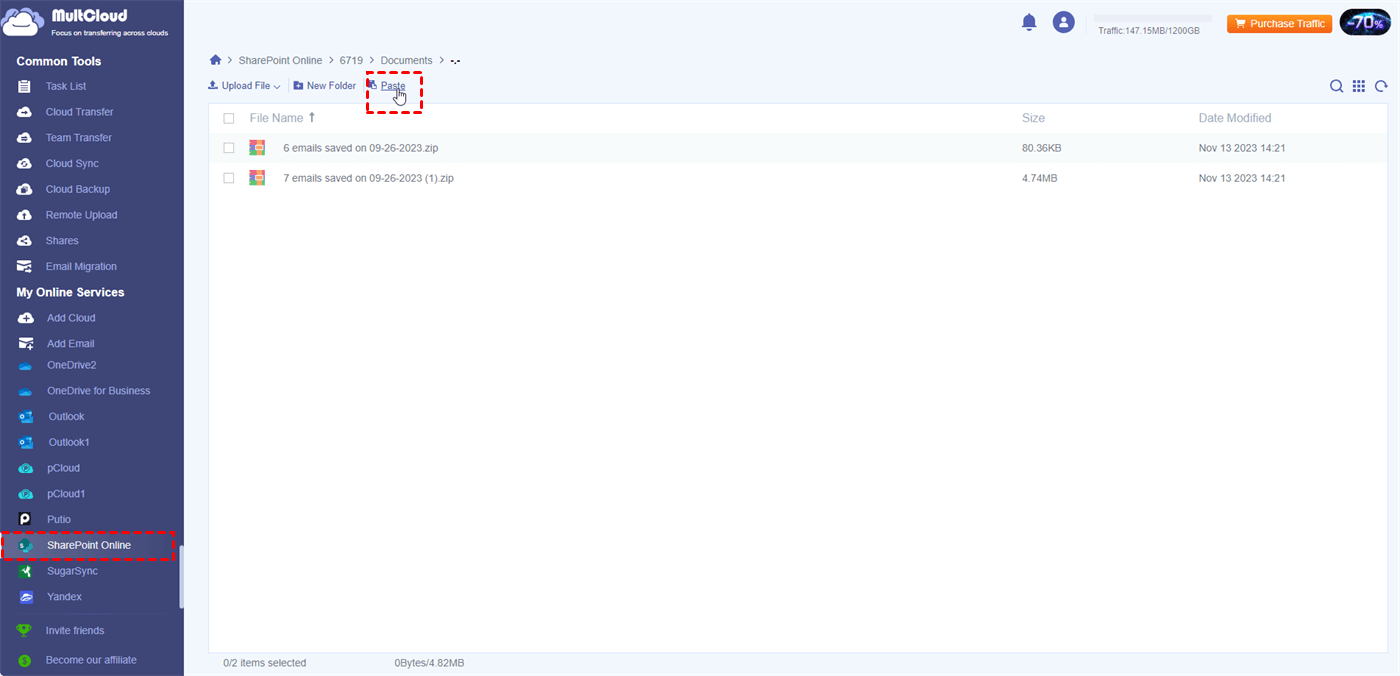Click the Shares icon
This screenshot has height=676, width=1400.
(x=25, y=241)
